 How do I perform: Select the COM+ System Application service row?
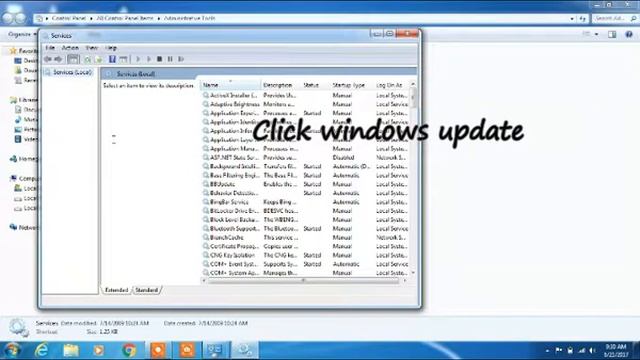[305, 273]
